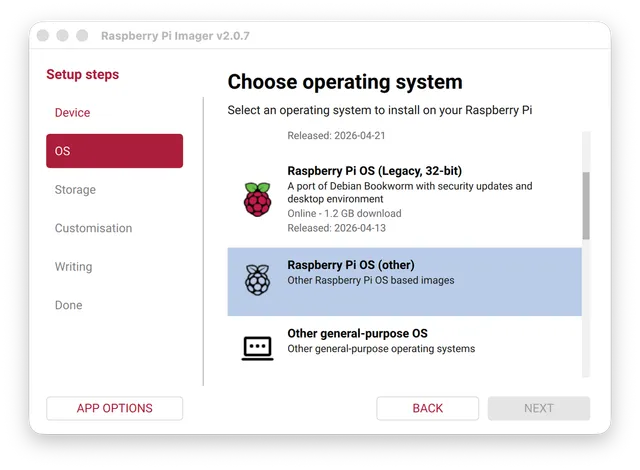Open Raspberry Pi OS (other) category
This screenshot has width=640, height=470.
(404, 282)
